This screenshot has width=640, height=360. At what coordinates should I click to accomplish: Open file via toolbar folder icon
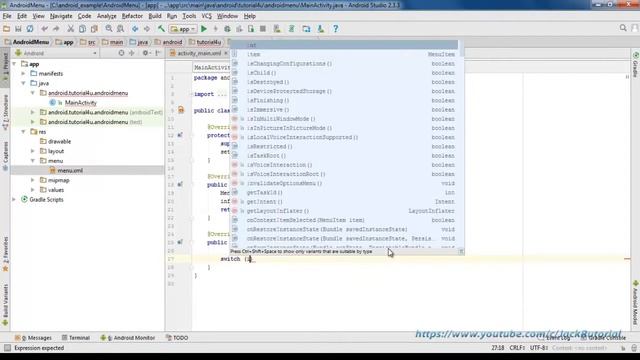click(x=7, y=29)
